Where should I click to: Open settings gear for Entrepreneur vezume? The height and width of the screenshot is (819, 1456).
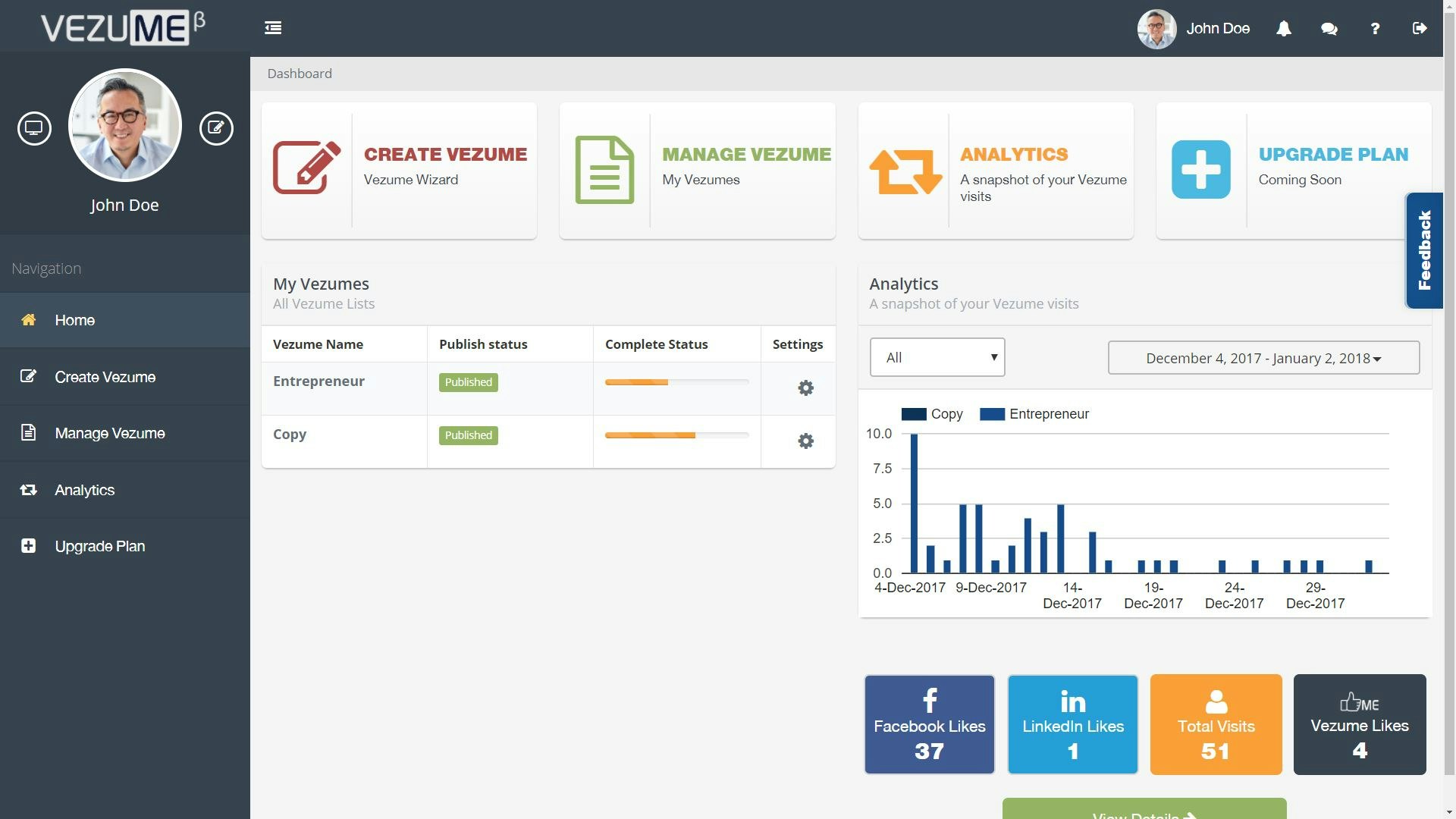click(x=805, y=388)
